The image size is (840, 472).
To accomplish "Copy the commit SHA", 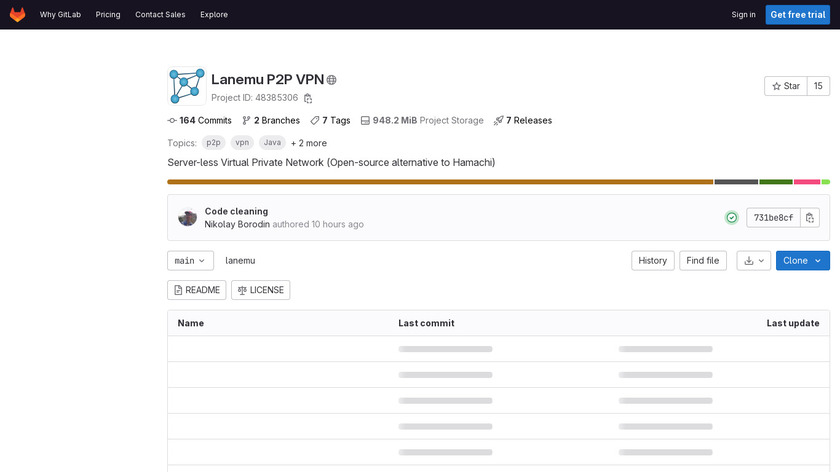I will [x=810, y=218].
